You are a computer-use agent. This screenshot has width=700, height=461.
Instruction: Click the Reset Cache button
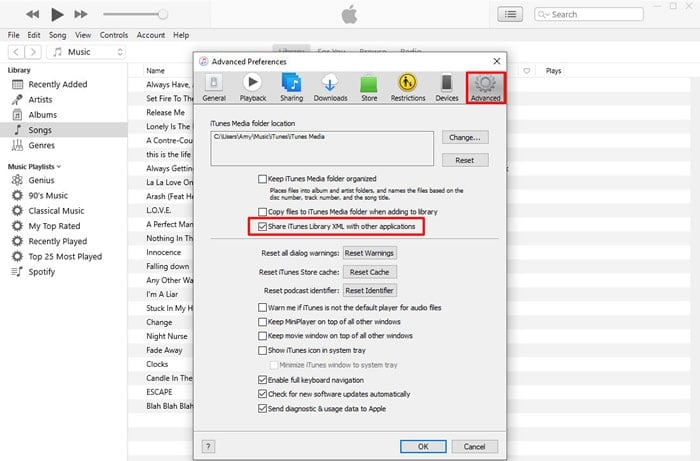(x=369, y=272)
